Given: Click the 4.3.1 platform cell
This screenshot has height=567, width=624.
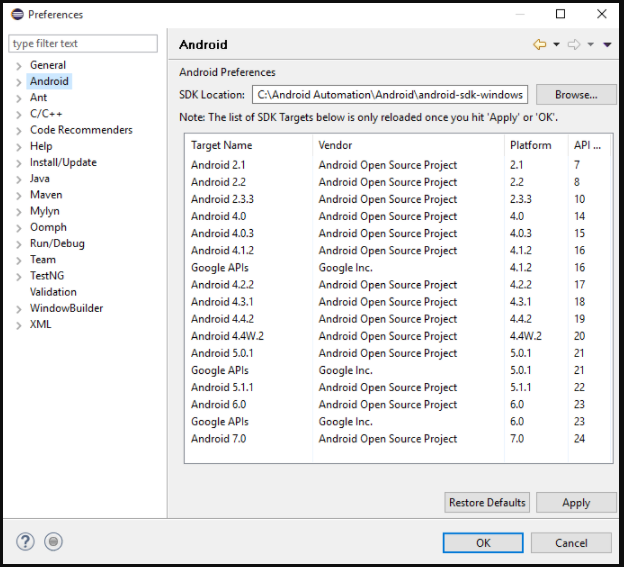Looking at the screenshot, I should (521, 302).
